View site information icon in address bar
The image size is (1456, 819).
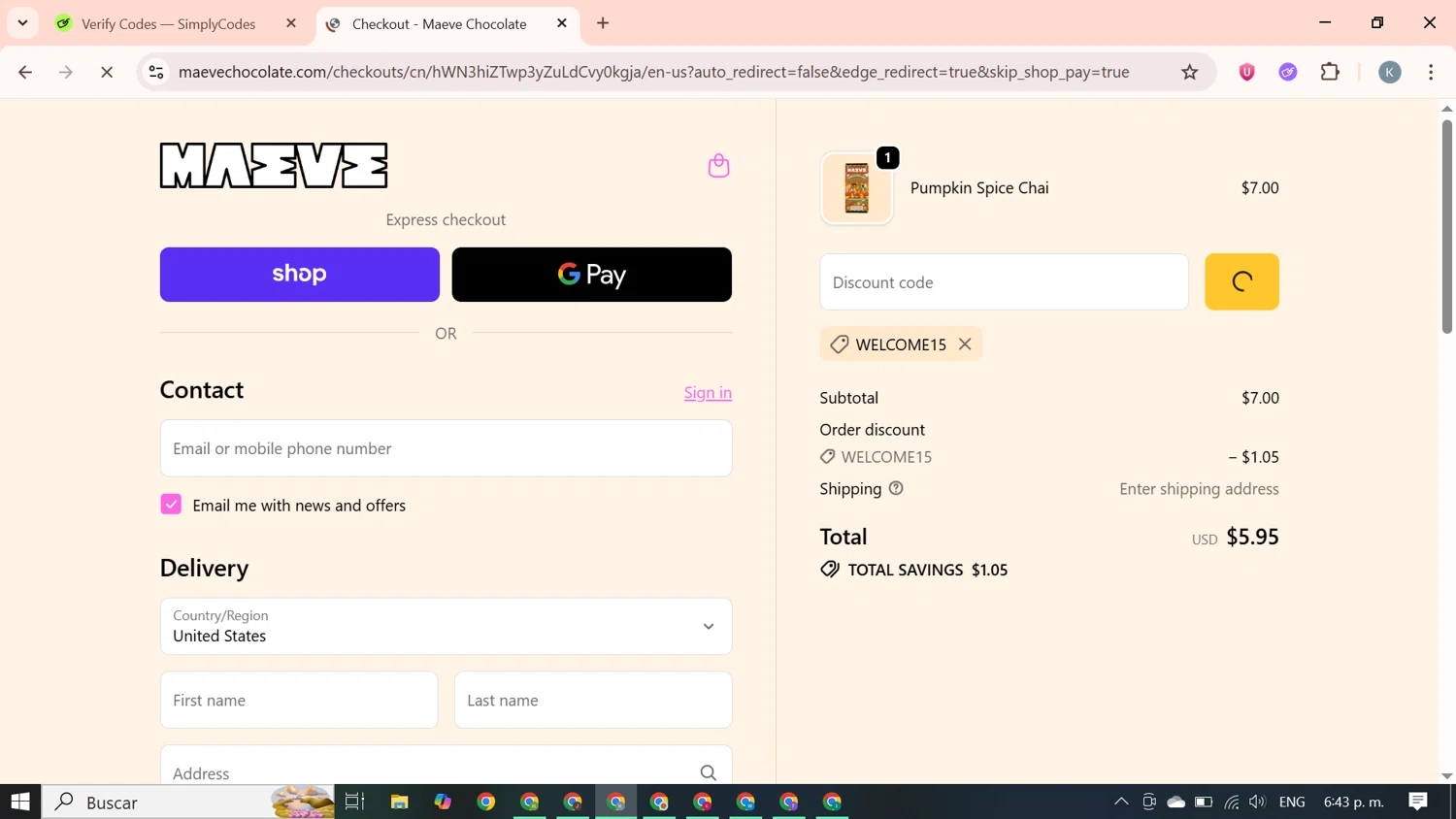(156, 72)
